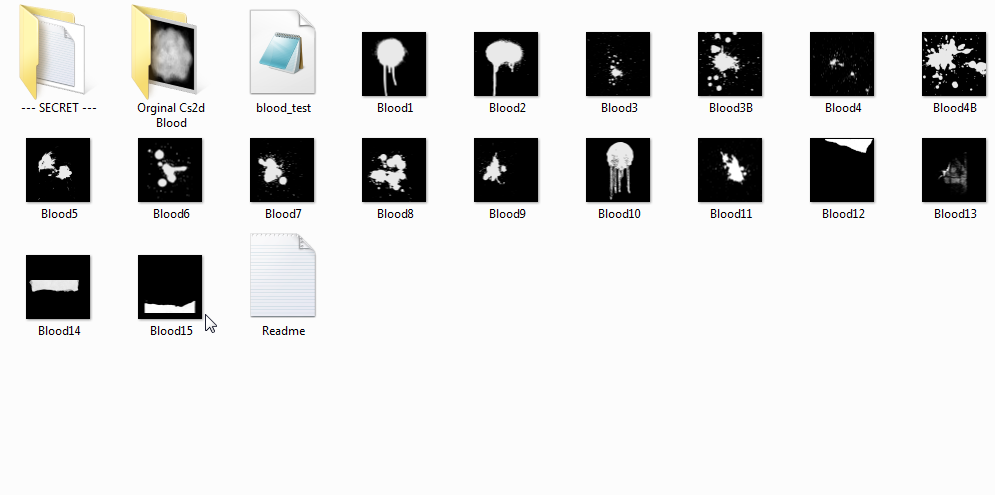Pick the Blood12 image thumbnail
The height and width of the screenshot is (495, 995).
pos(842,170)
